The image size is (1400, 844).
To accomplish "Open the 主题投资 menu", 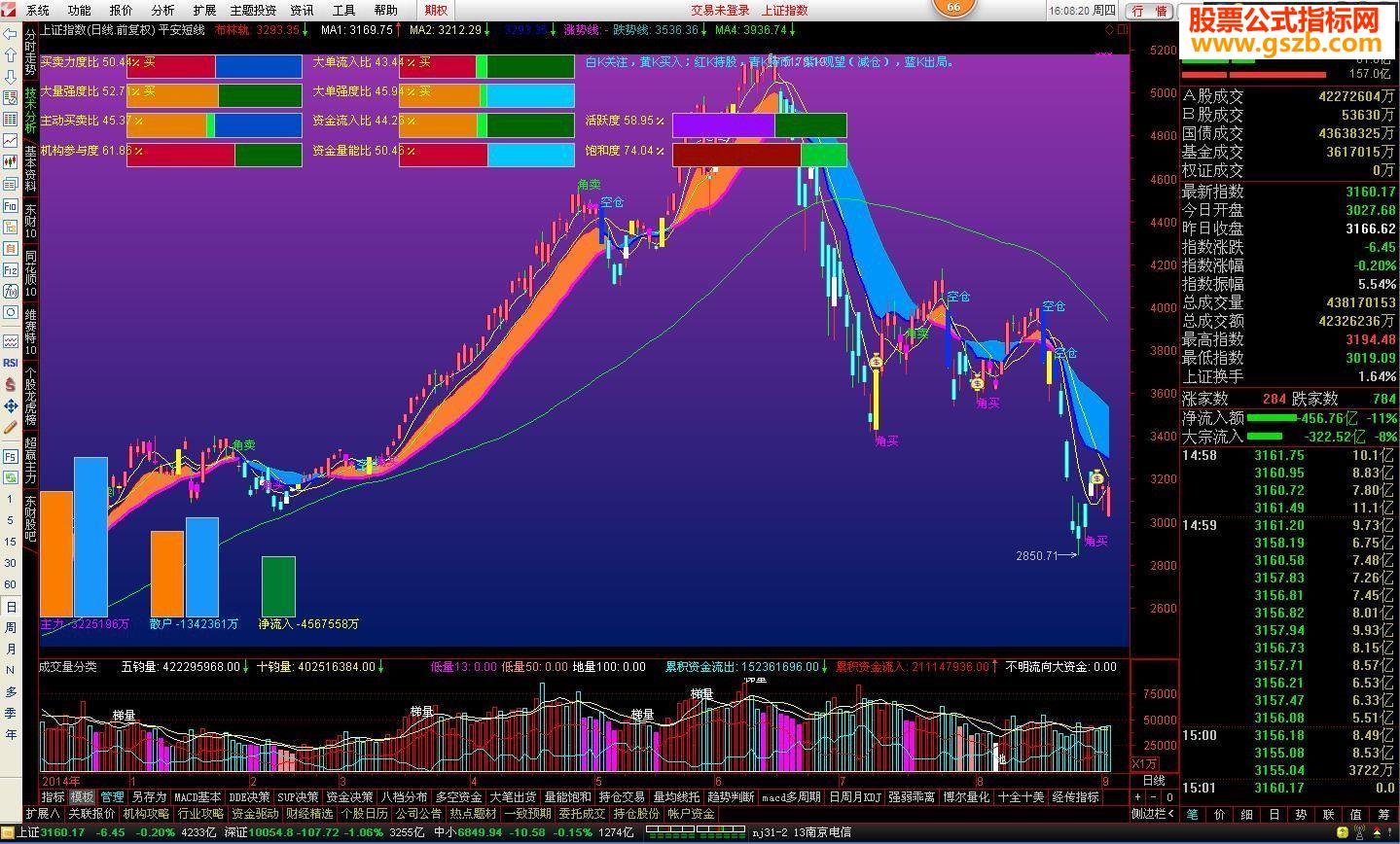I will click(253, 10).
